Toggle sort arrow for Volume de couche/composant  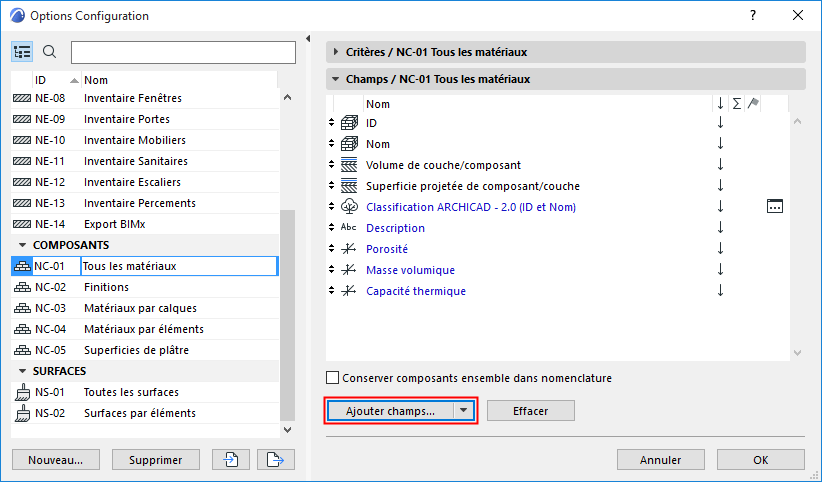[x=720, y=165]
